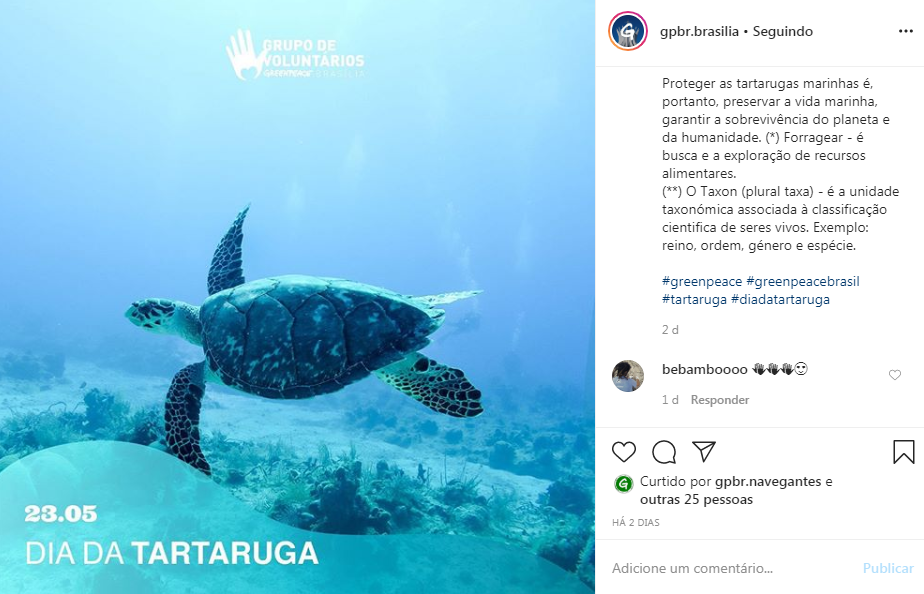Share post via paper plane icon
This screenshot has height=594, width=924.
[704, 451]
